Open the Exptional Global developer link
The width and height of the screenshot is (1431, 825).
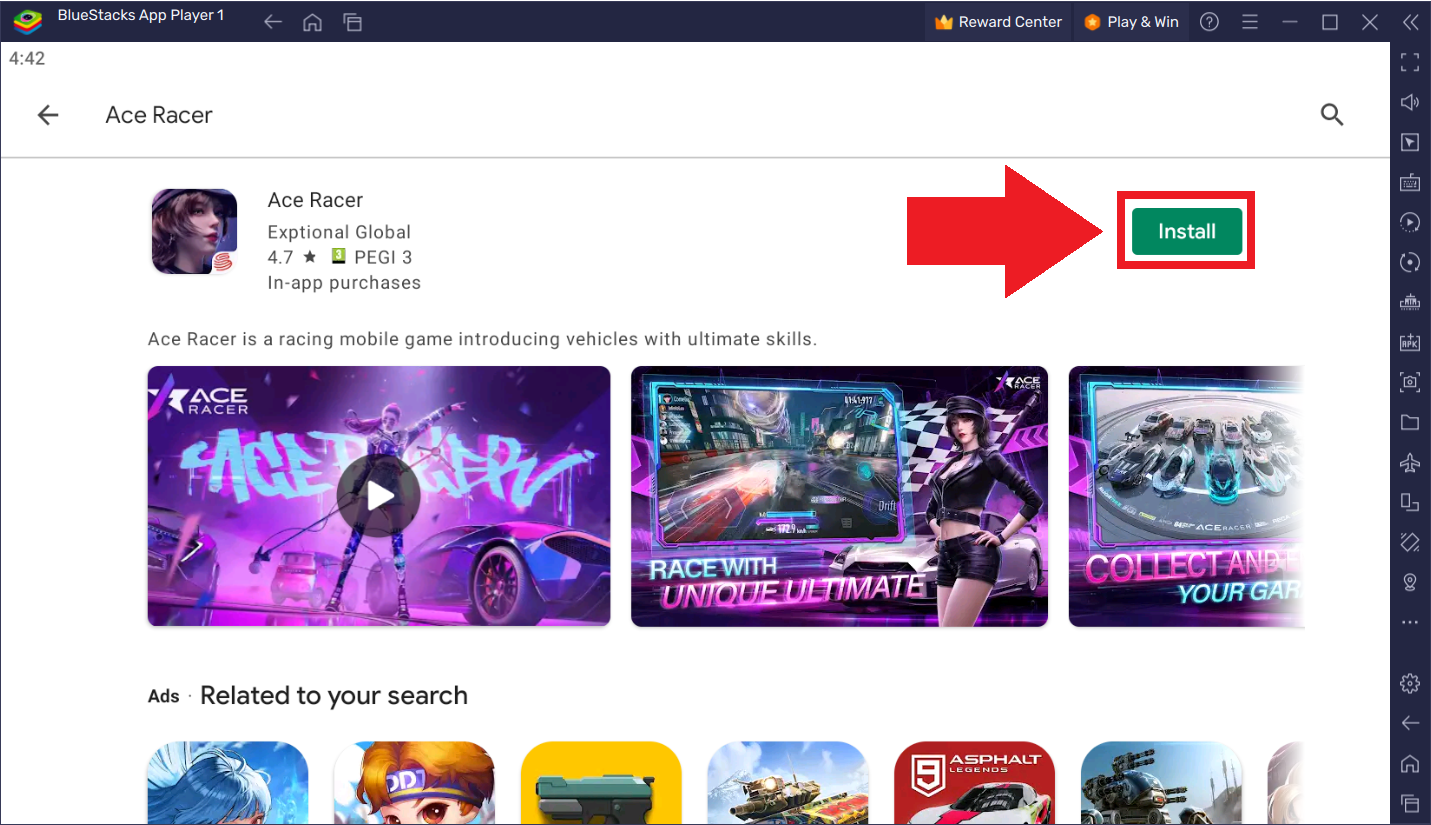[x=339, y=232]
